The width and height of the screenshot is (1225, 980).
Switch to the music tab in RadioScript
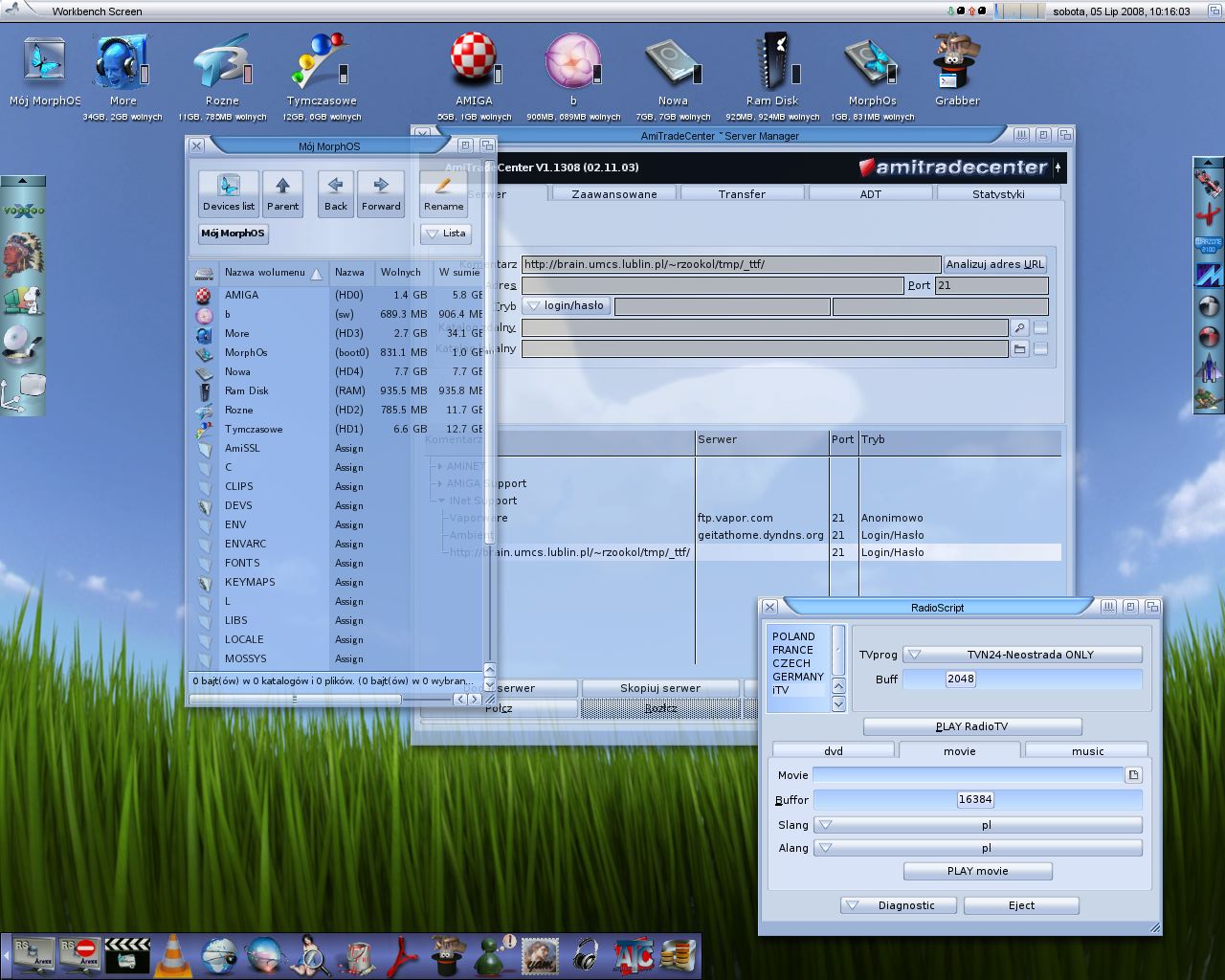point(1087,751)
